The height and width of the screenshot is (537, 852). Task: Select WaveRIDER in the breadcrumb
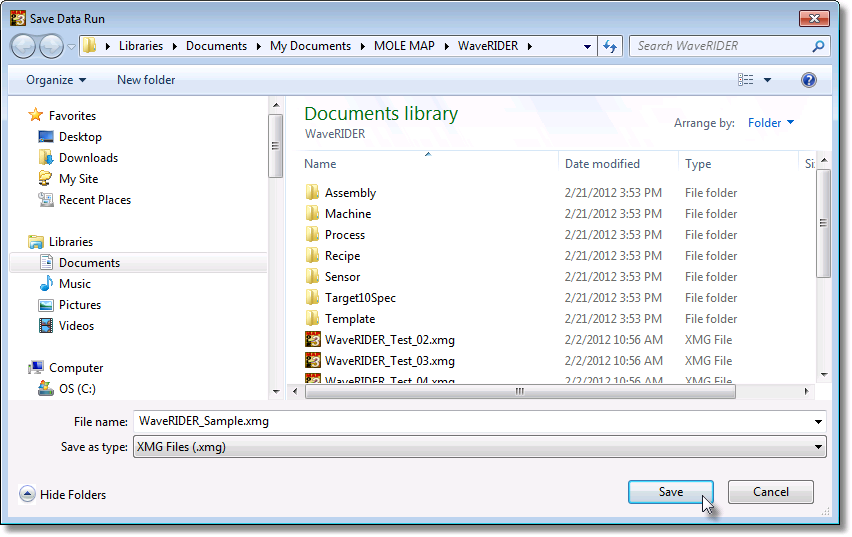(488, 46)
